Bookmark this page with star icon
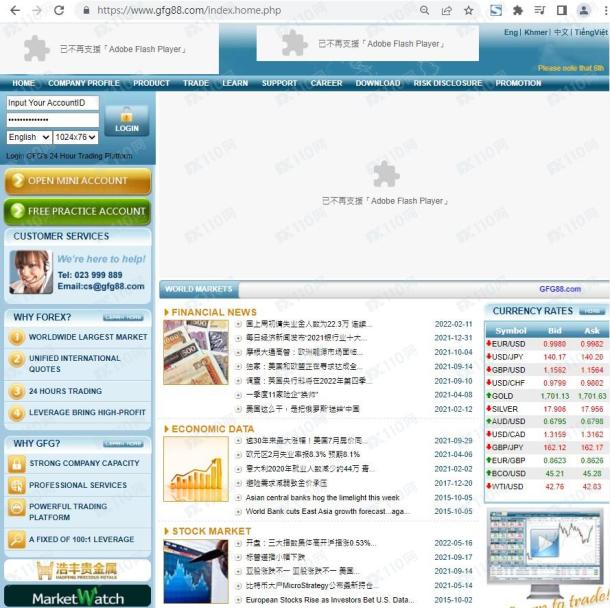 [x=469, y=11]
